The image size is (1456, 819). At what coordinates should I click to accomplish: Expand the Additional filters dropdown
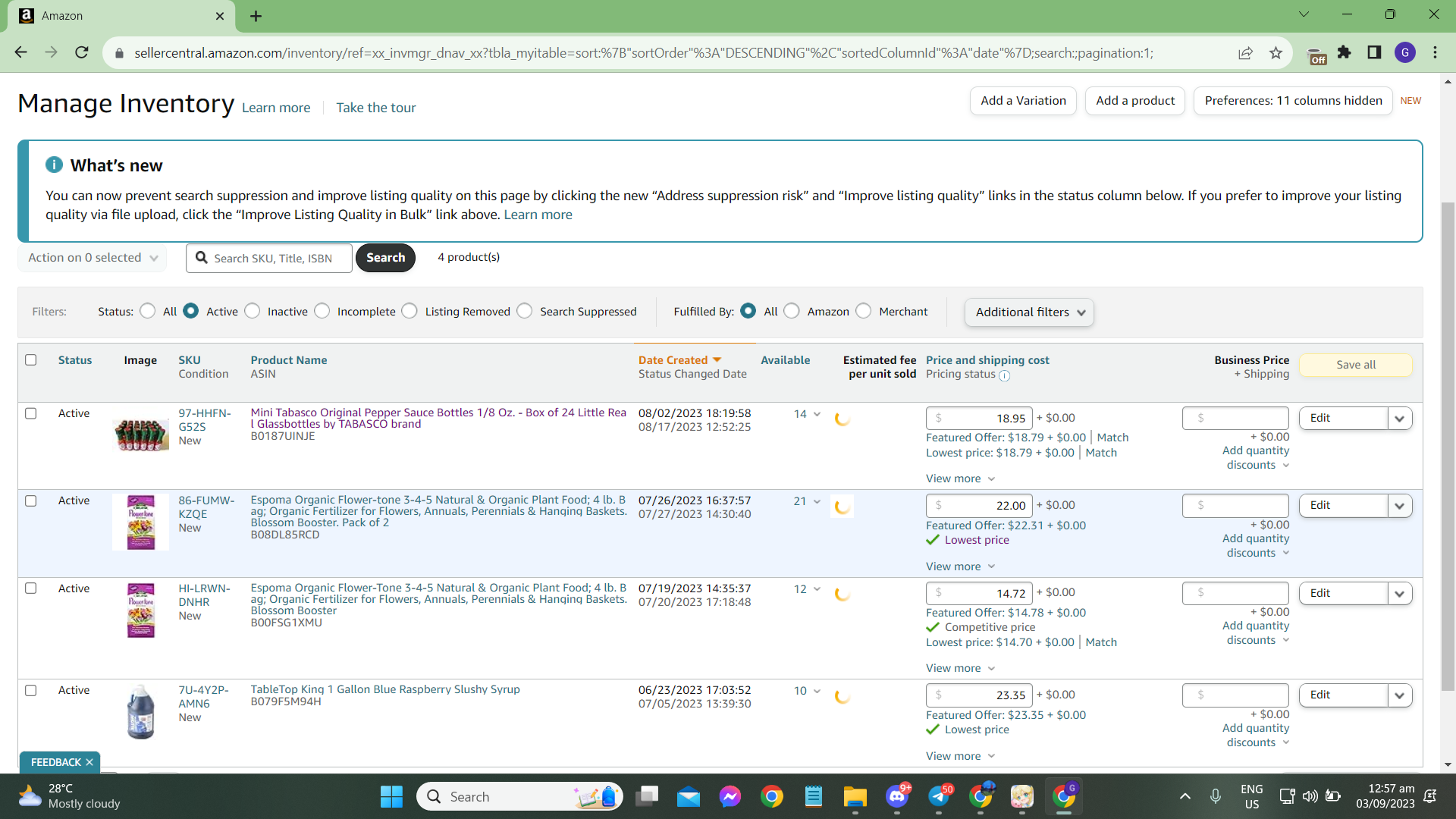(1029, 312)
